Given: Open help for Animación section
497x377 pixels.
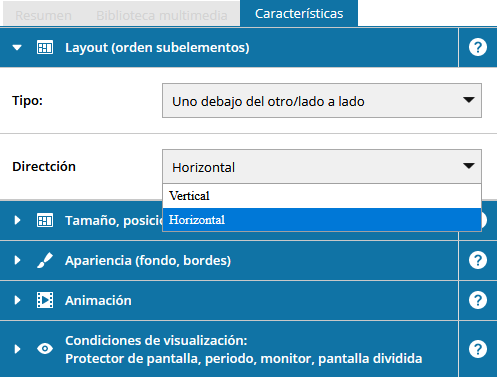Looking at the screenshot, I should [x=478, y=300].
